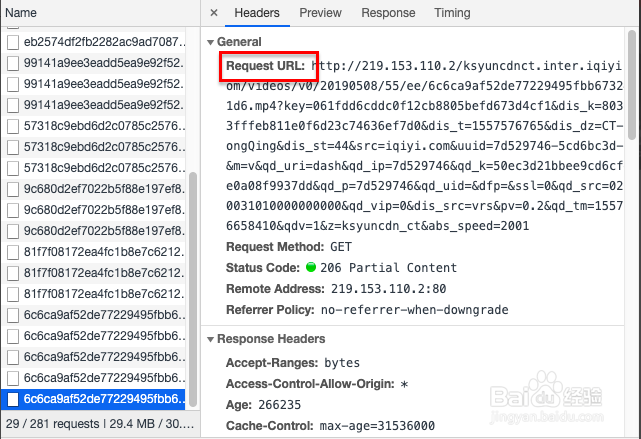641x439 pixels.
Task: Click the request URL value text
Action: [424, 146]
